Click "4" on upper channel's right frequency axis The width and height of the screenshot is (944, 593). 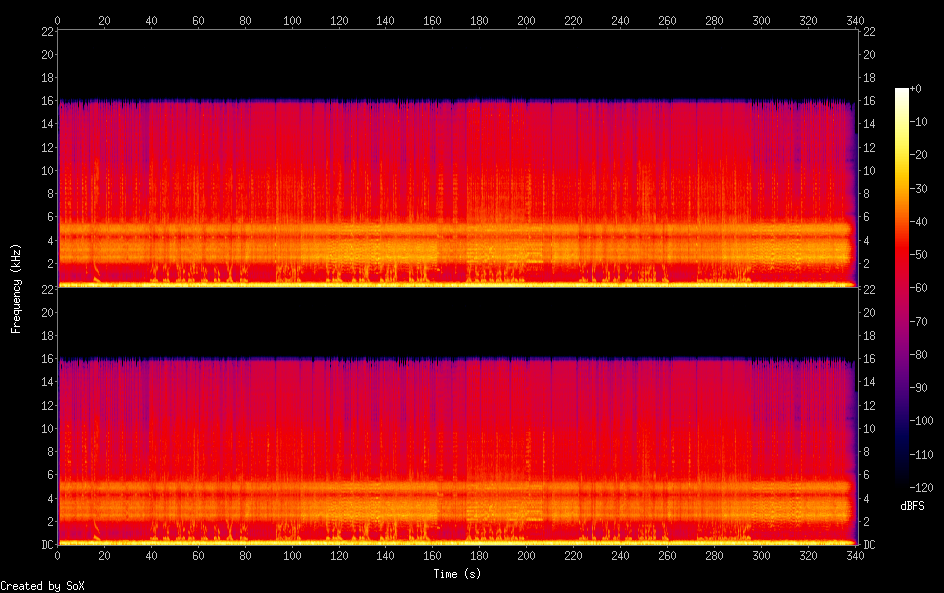click(866, 241)
